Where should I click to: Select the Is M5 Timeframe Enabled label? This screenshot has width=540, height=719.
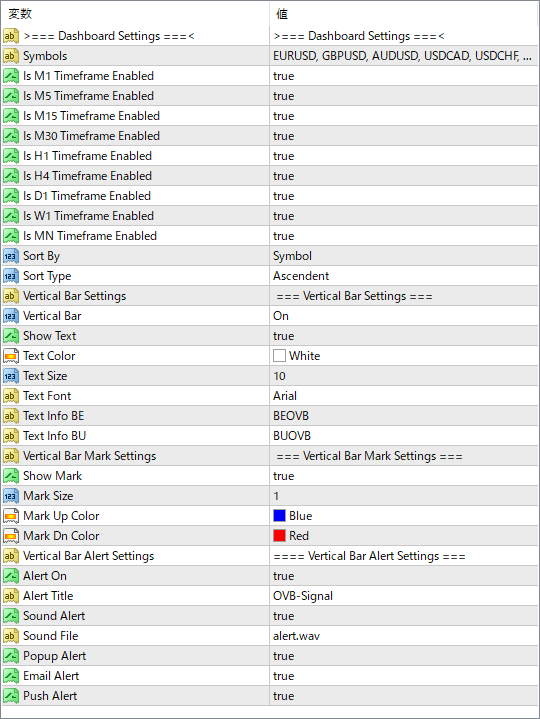pyautogui.click(x=88, y=96)
